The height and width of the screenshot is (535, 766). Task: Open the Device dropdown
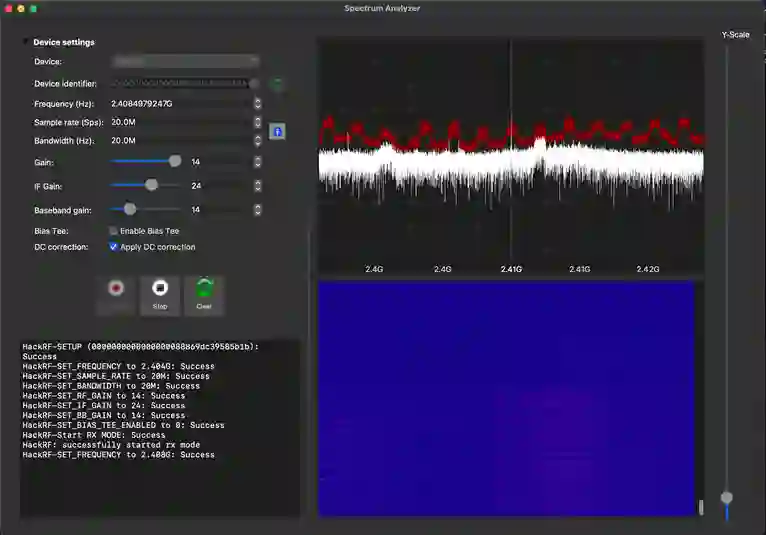tap(185, 62)
